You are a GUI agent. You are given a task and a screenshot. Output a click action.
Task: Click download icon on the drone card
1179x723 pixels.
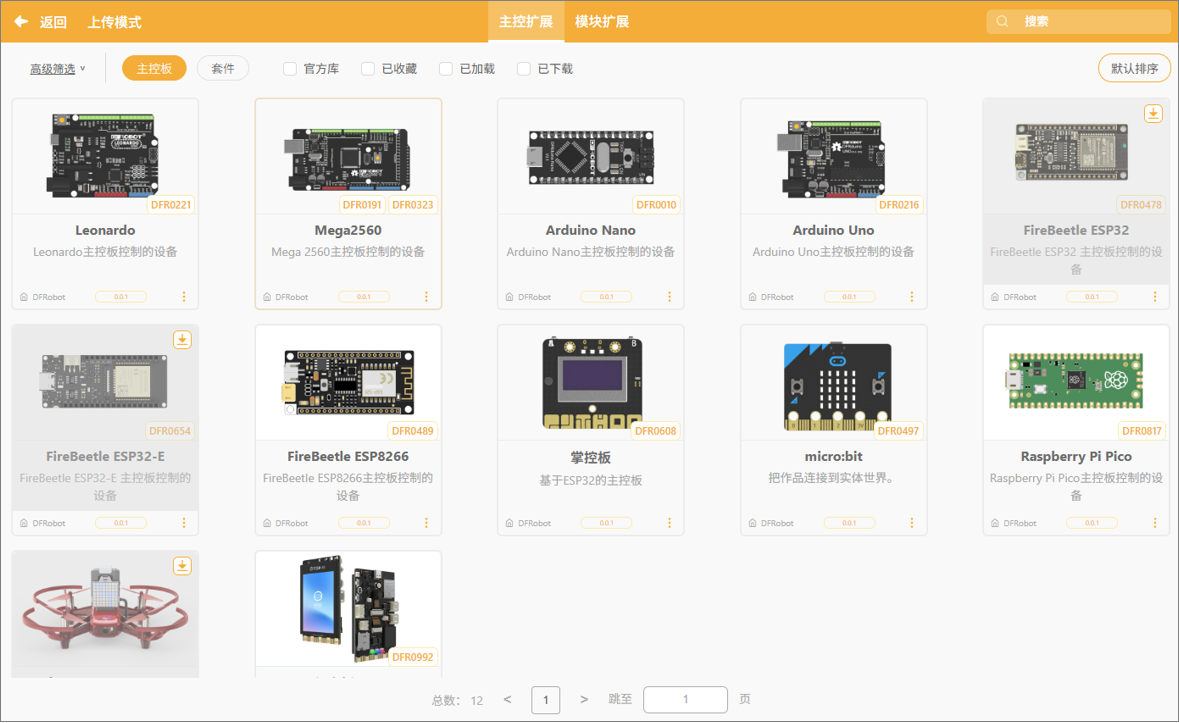(x=182, y=566)
